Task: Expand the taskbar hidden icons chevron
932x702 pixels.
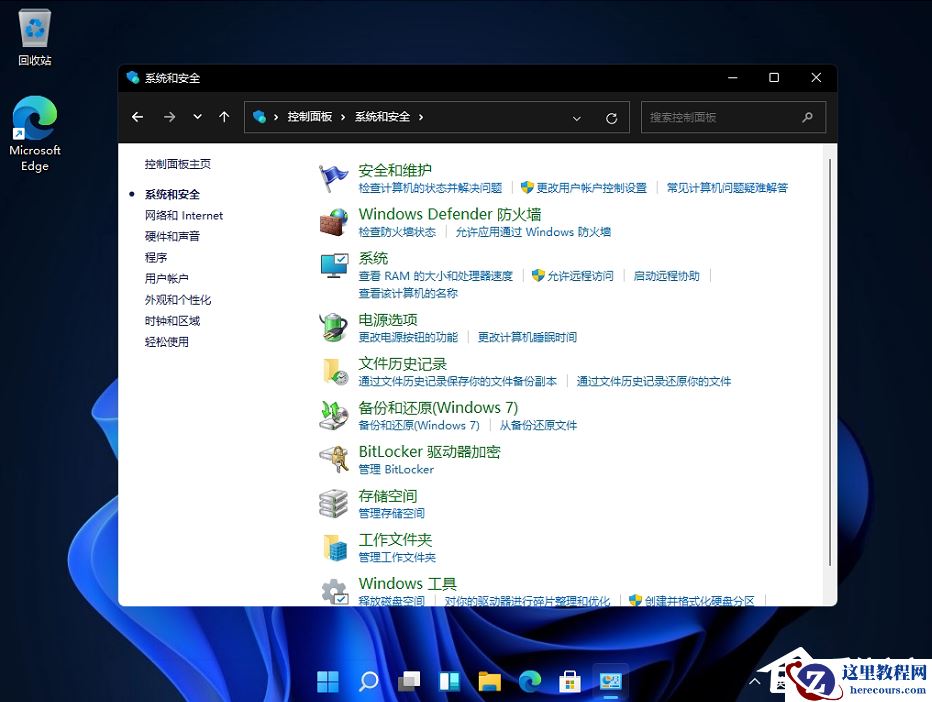Action: [x=754, y=681]
